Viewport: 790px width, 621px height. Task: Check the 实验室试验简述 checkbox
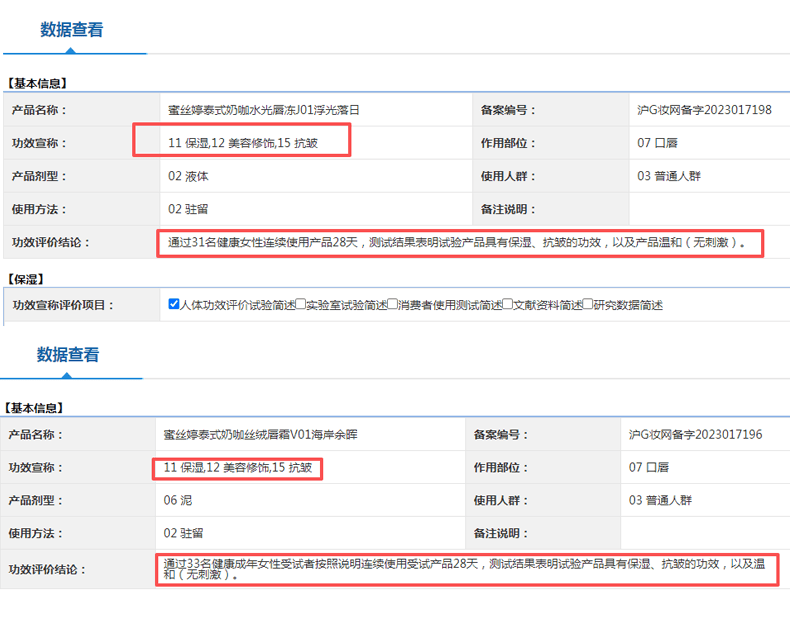(301, 304)
